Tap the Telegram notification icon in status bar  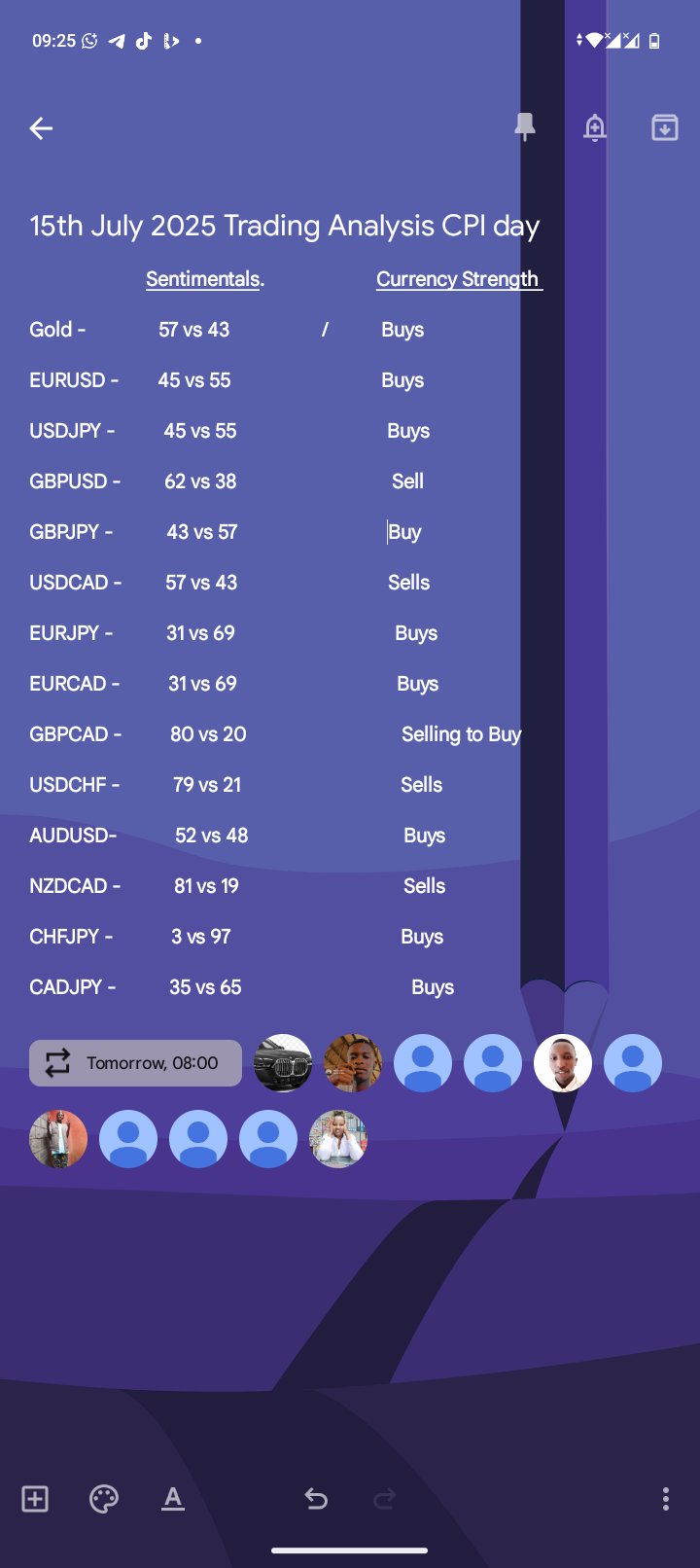point(117,41)
